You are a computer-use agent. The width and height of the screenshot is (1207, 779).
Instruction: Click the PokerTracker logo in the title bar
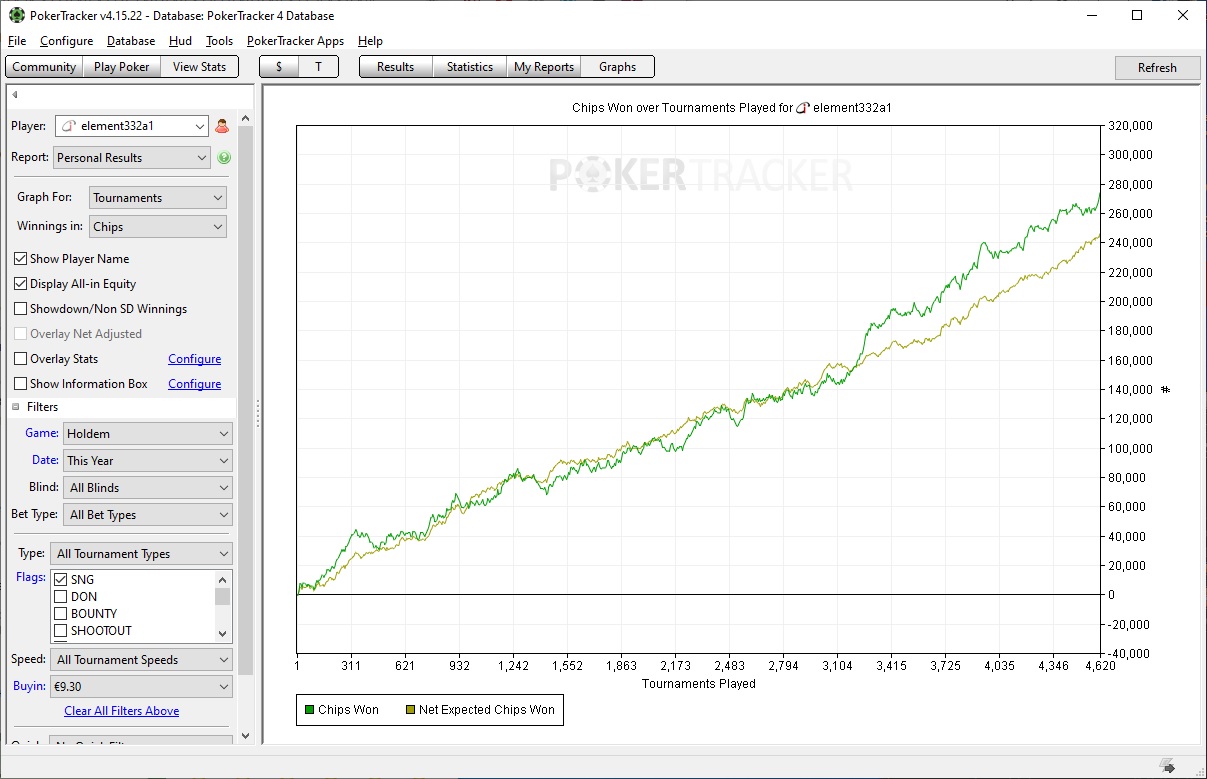click(x=16, y=15)
